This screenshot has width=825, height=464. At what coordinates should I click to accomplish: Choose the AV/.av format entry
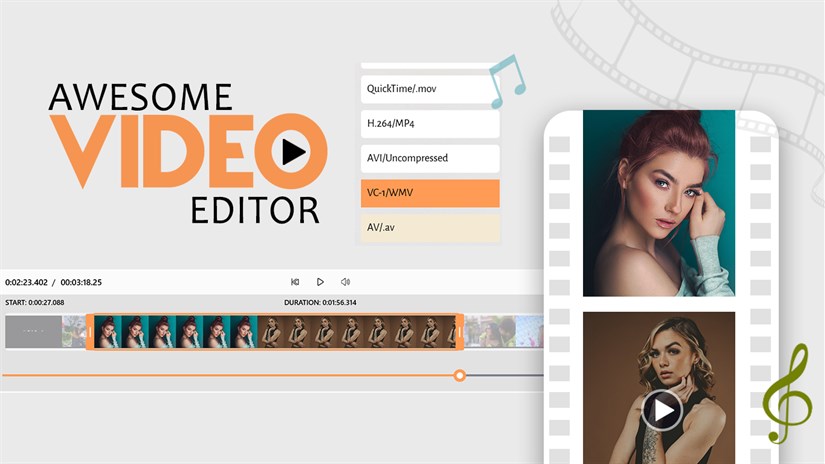click(430, 228)
